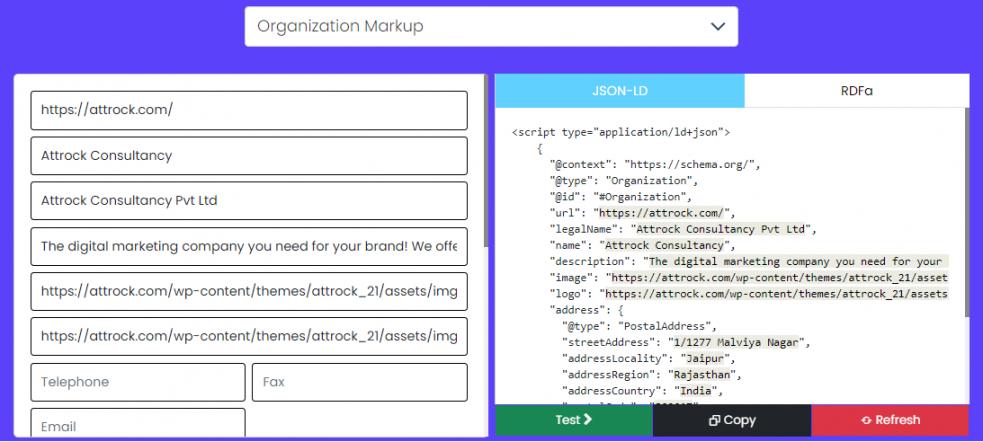The image size is (983, 442).
Task: Click the "addressRegion": "Rajasthan" line
Action: [652, 376]
